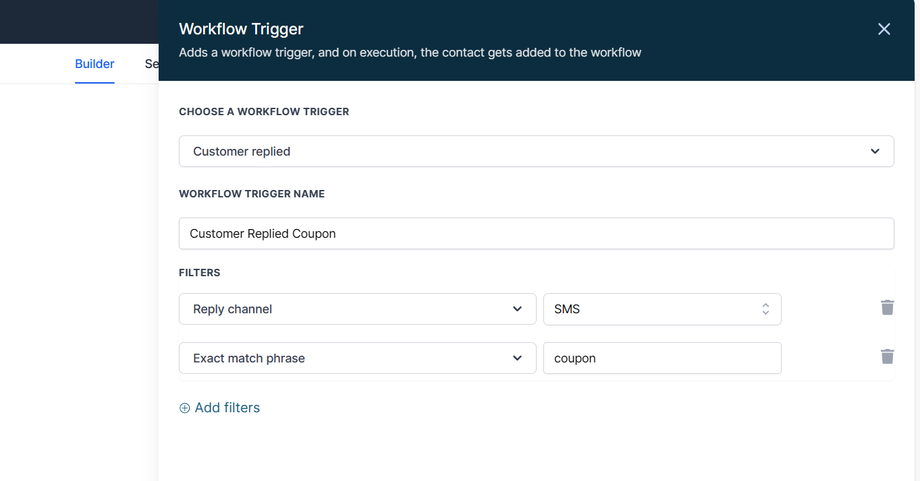Image resolution: width=920 pixels, height=481 pixels.
Task: Open the partially hidden tab next to Builder
Action: pos(151,64)
